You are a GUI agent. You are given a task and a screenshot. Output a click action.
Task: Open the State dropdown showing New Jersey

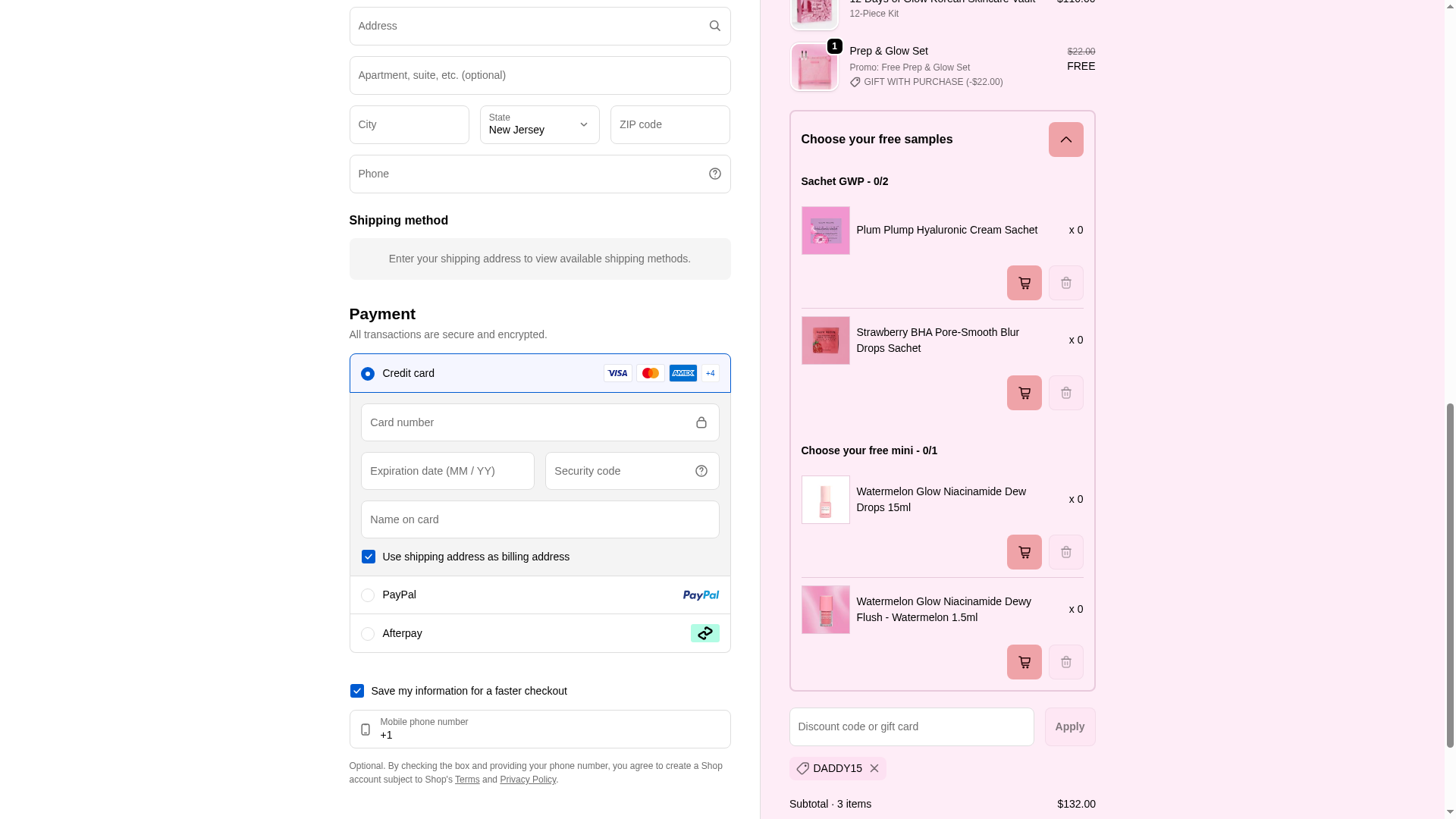[539, 125]
